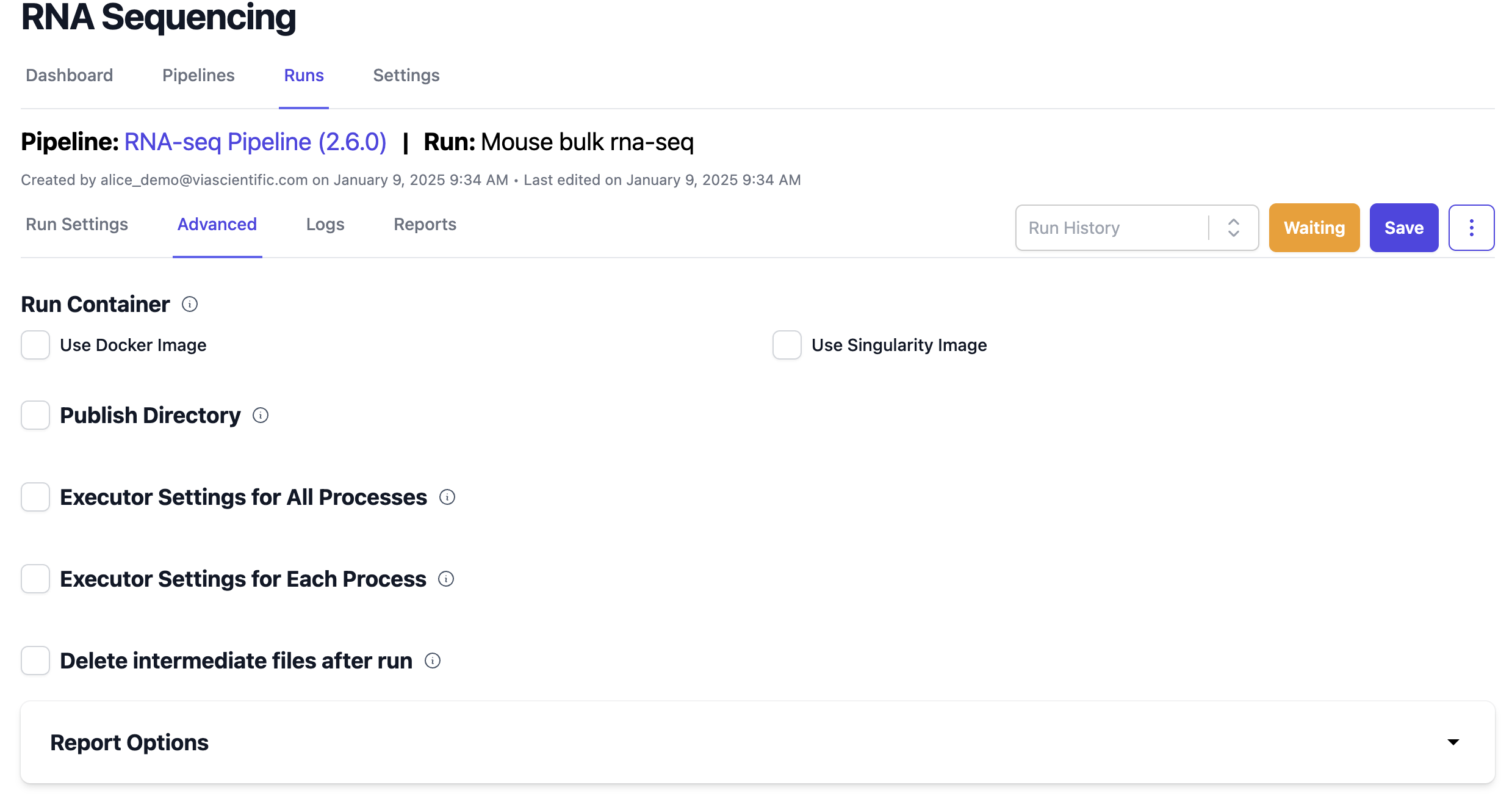Viewport: 1512px width, 804px height.
Task: Enable Use Docker Image checkbox
Action: coord(35,345)
